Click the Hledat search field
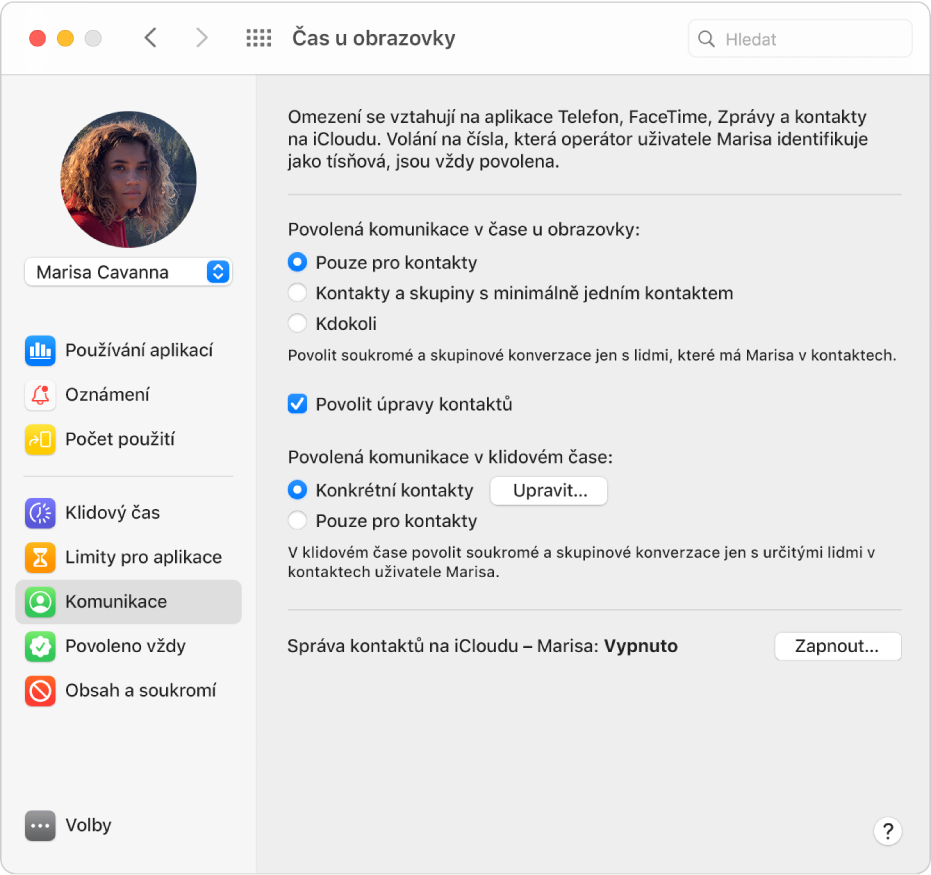This screenshot has width=931, height=875. pos(799,38)
